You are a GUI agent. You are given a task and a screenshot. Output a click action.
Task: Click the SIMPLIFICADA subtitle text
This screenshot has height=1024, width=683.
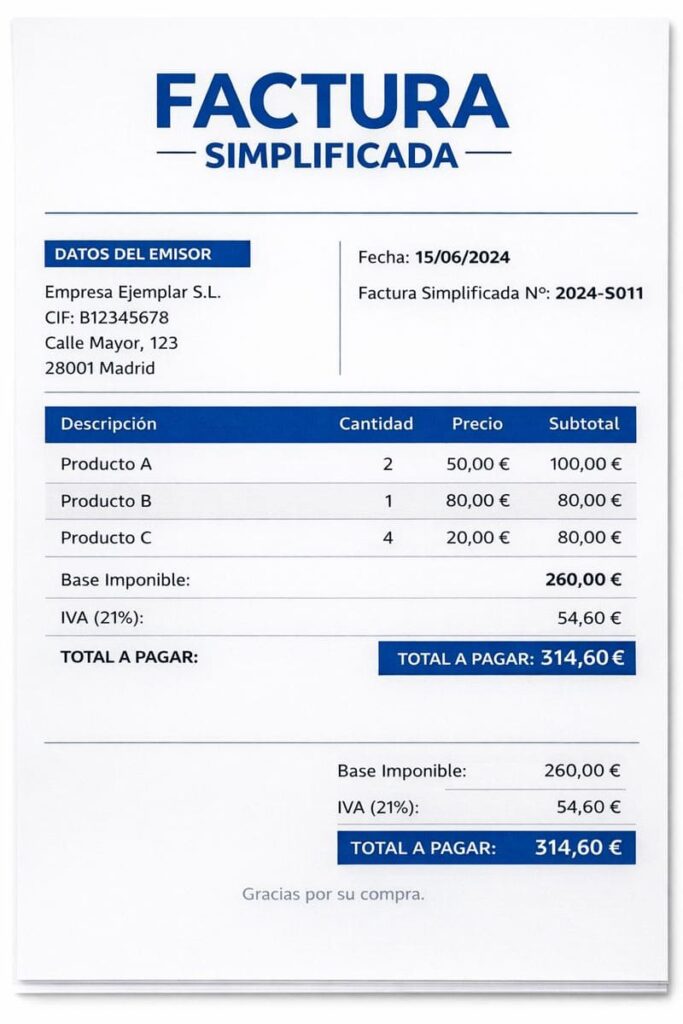(332, 156)
